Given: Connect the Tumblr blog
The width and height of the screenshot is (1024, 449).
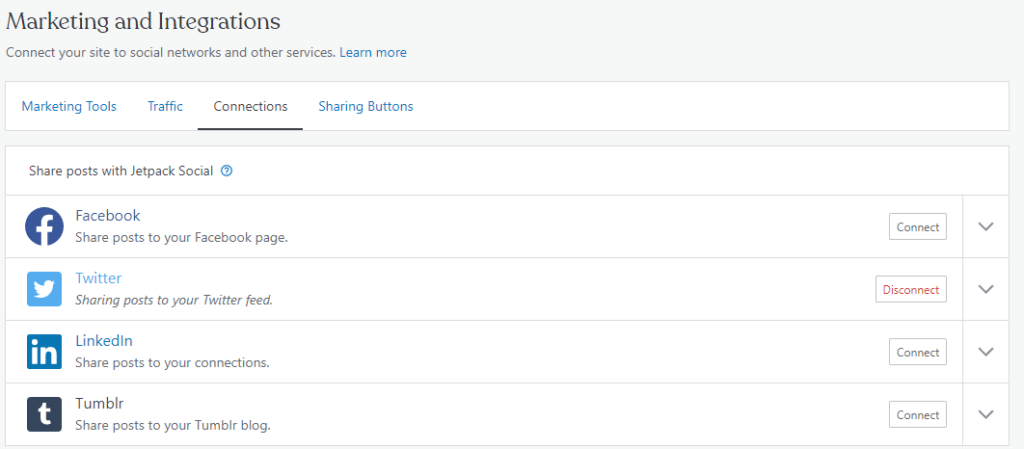Looking at the screenshot, I should (918, 415).
